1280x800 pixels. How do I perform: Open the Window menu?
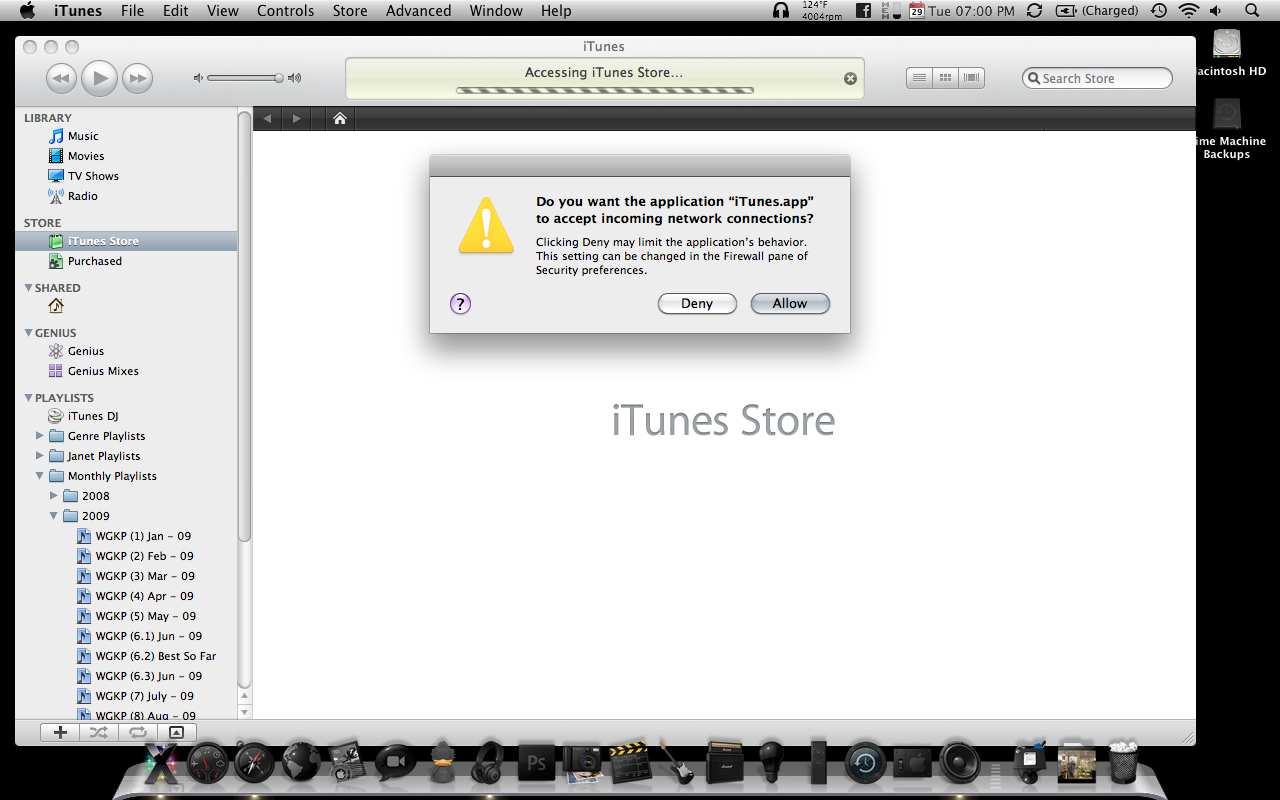point(496,11)
